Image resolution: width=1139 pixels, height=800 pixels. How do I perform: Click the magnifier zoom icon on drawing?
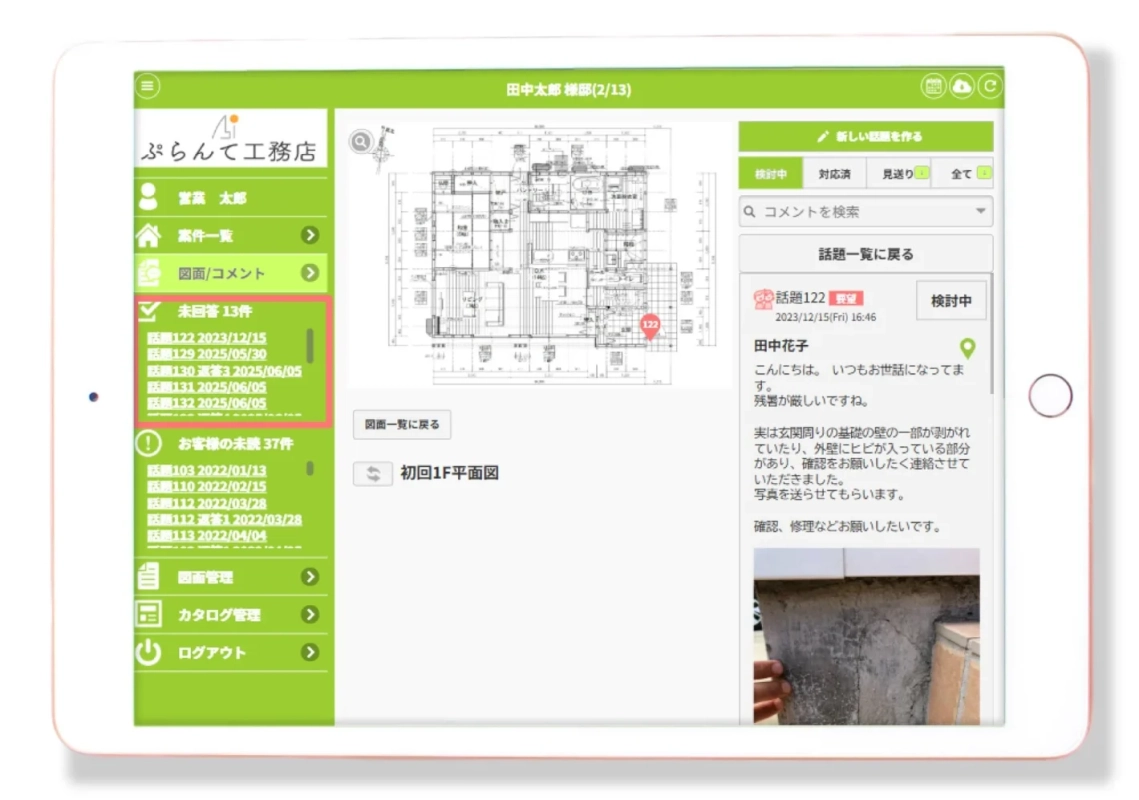click(361, 142)
